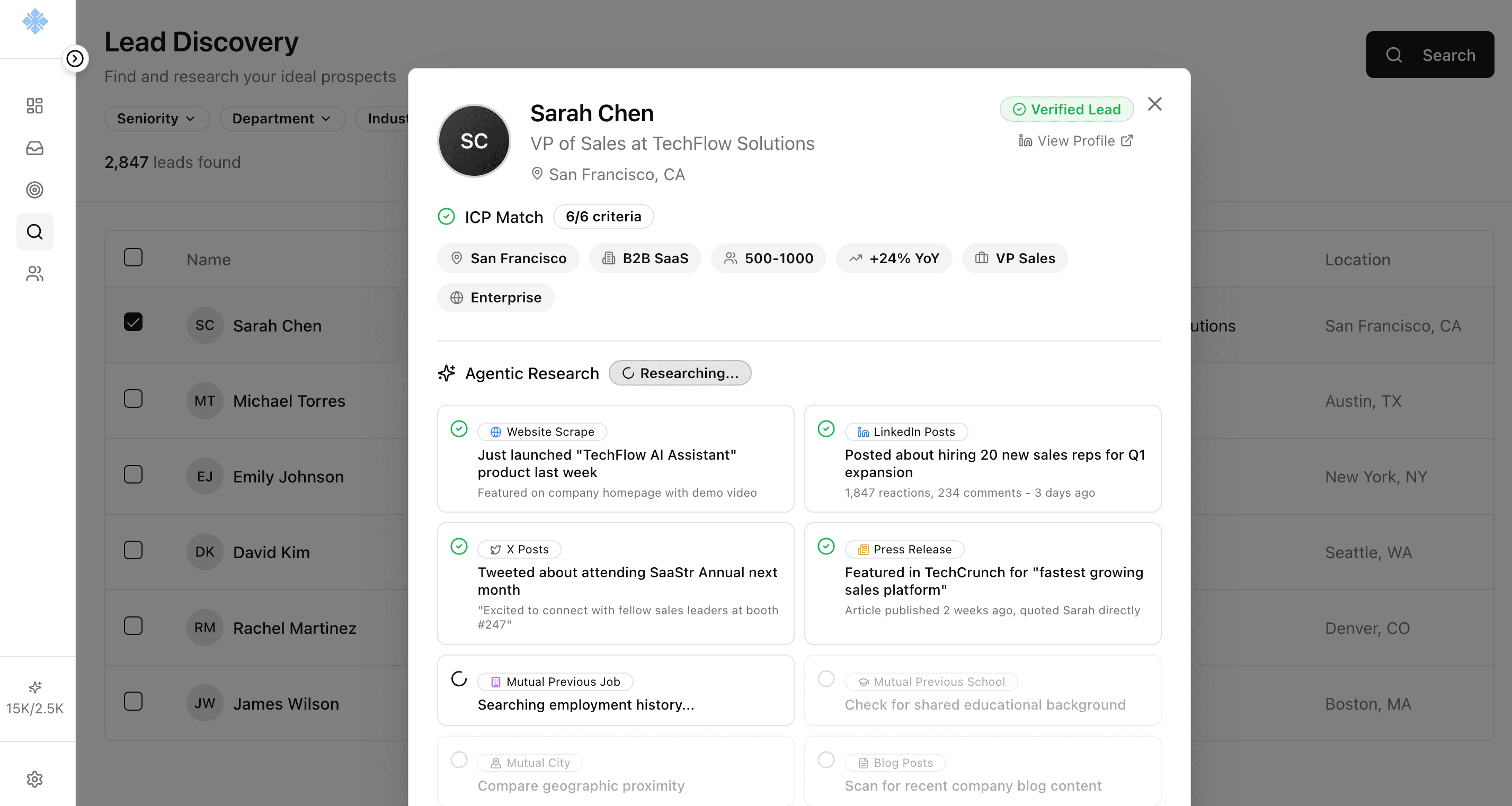The width and height of the screenshot is (1512, 806).
Task: Click the Mutual Previous School tag
Action: pyautogui.click(x=931, y=682)
